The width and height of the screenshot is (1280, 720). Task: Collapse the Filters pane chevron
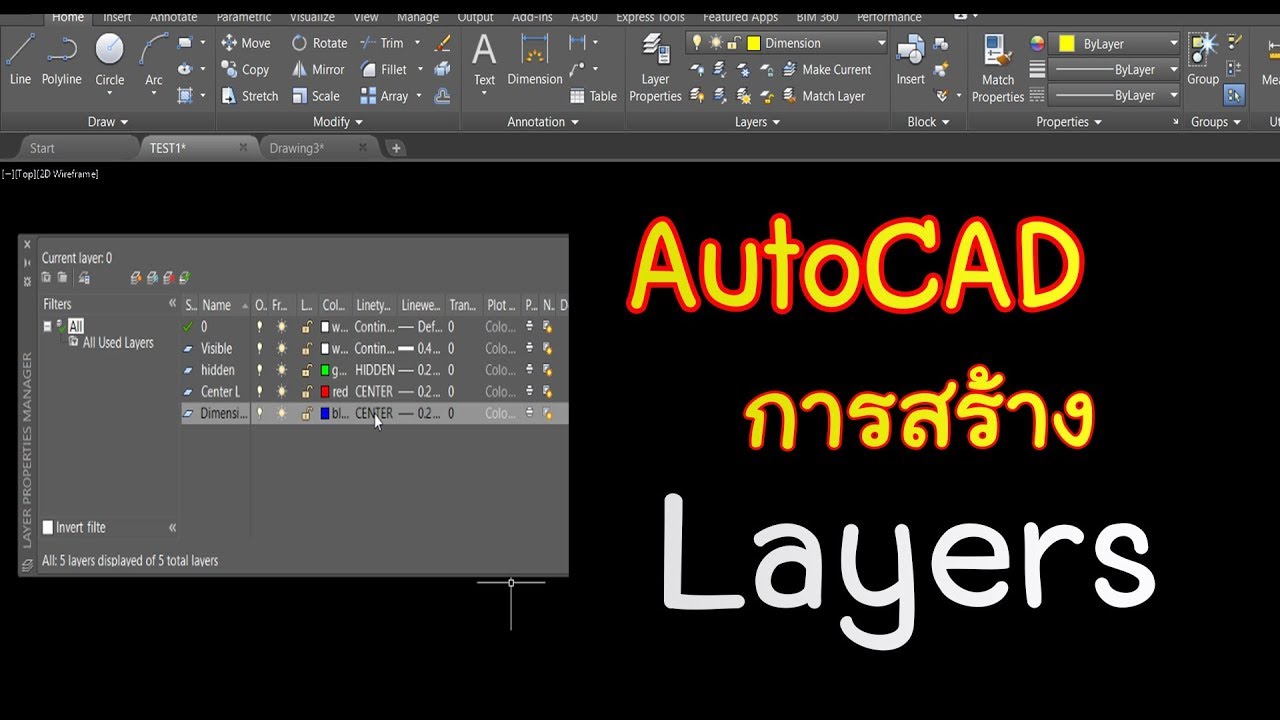(172, 304)
